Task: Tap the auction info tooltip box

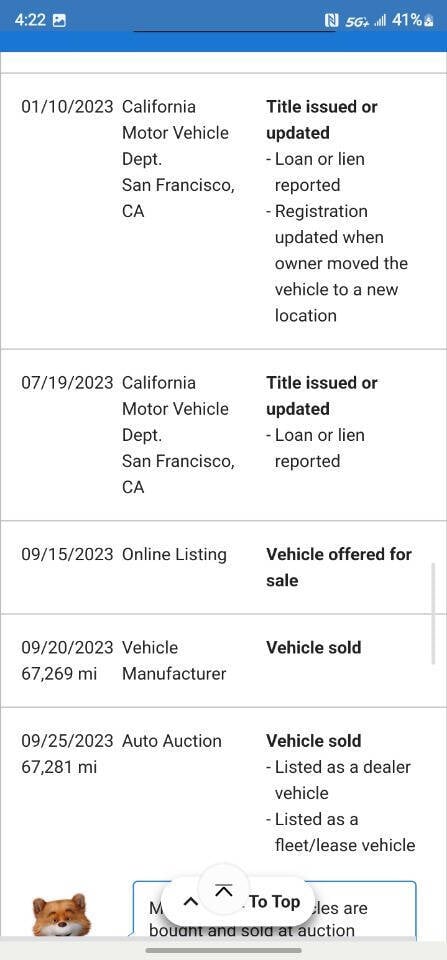Action: pos(274,910)
